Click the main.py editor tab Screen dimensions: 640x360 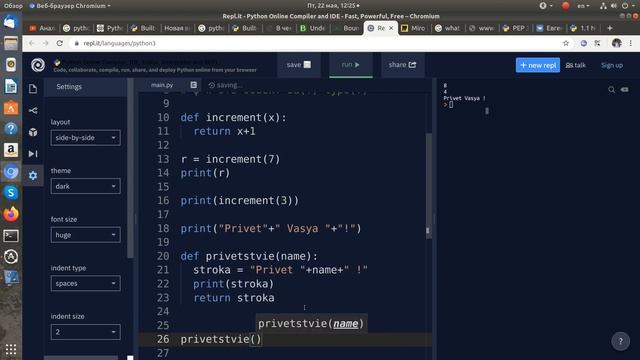tap(162, 85)
